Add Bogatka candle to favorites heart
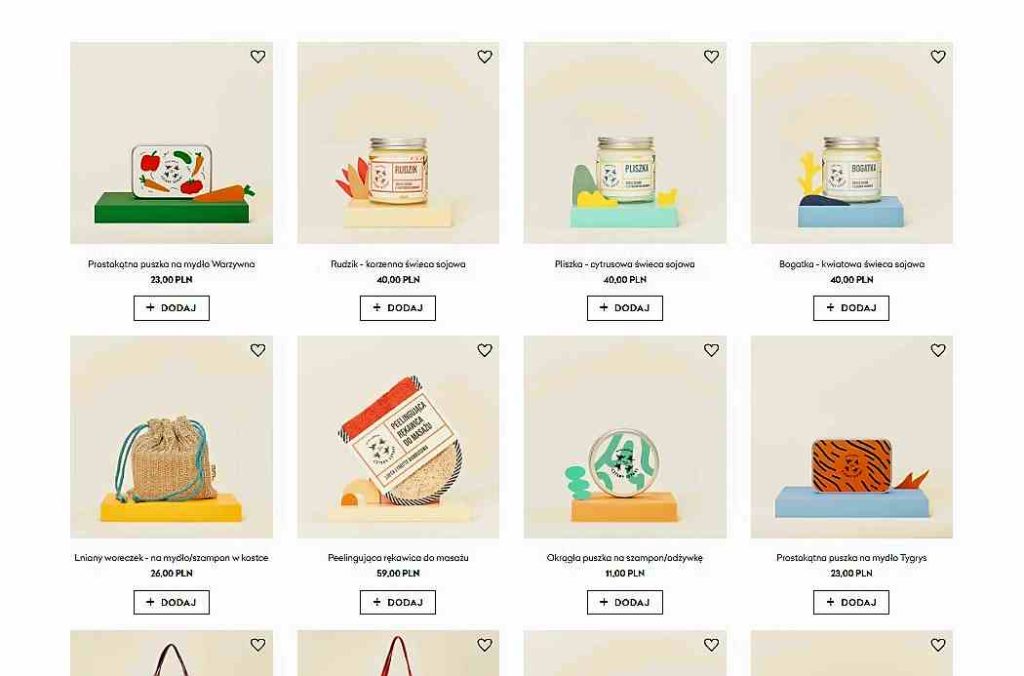The image size is (1024, 676). tap(938, 57)
